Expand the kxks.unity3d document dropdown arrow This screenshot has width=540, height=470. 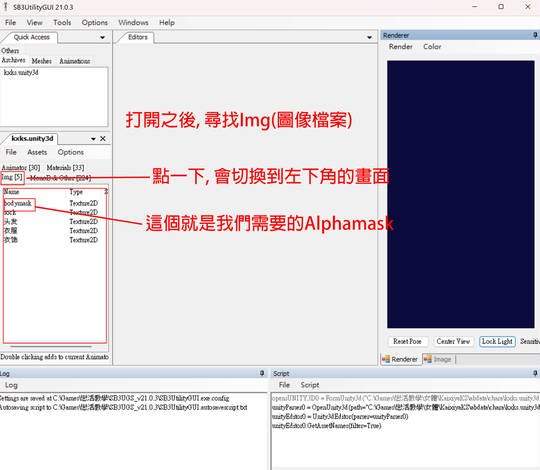(93, 139)
